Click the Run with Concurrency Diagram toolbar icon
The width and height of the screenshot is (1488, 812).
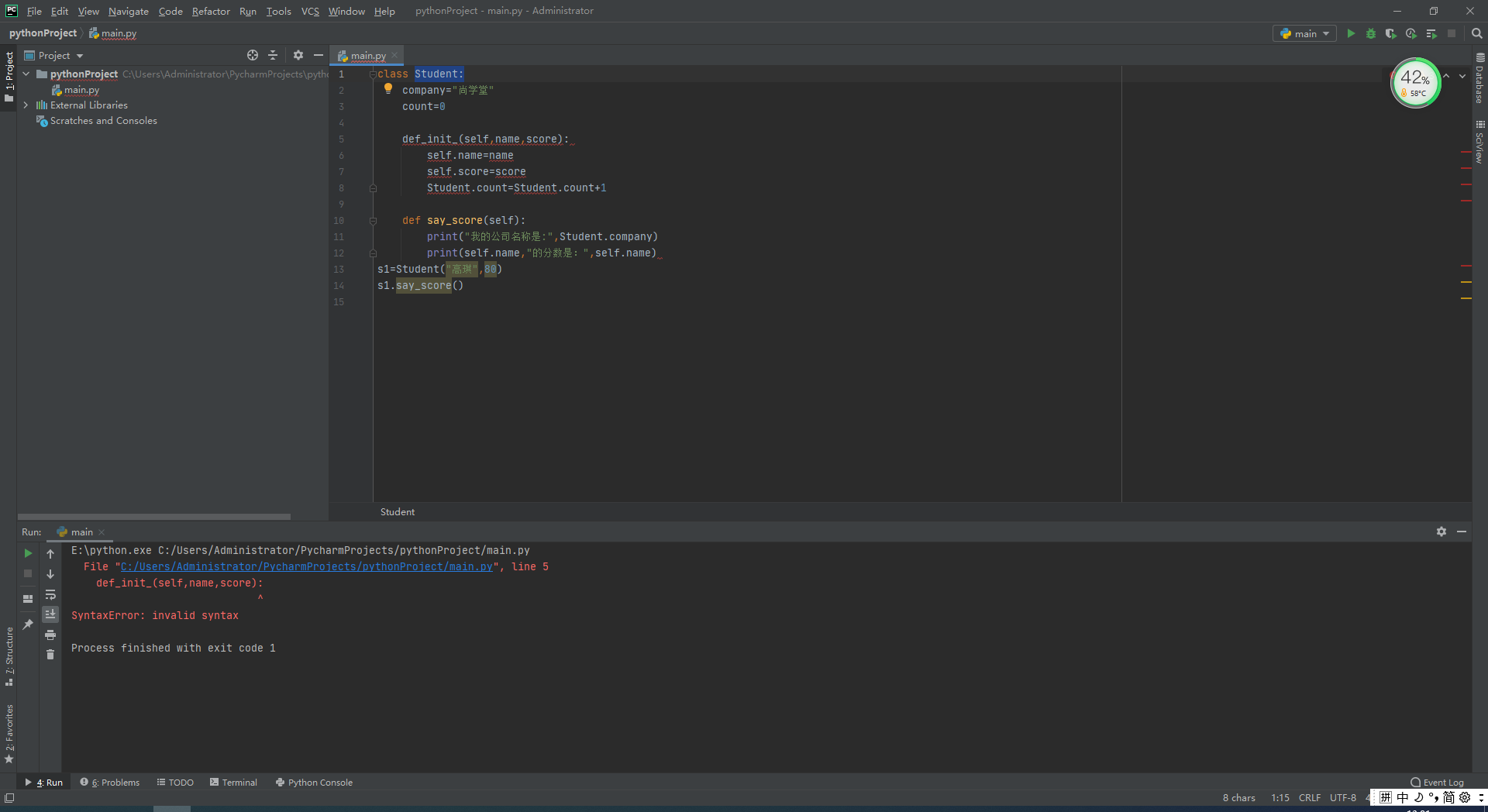click(1431, 33)
